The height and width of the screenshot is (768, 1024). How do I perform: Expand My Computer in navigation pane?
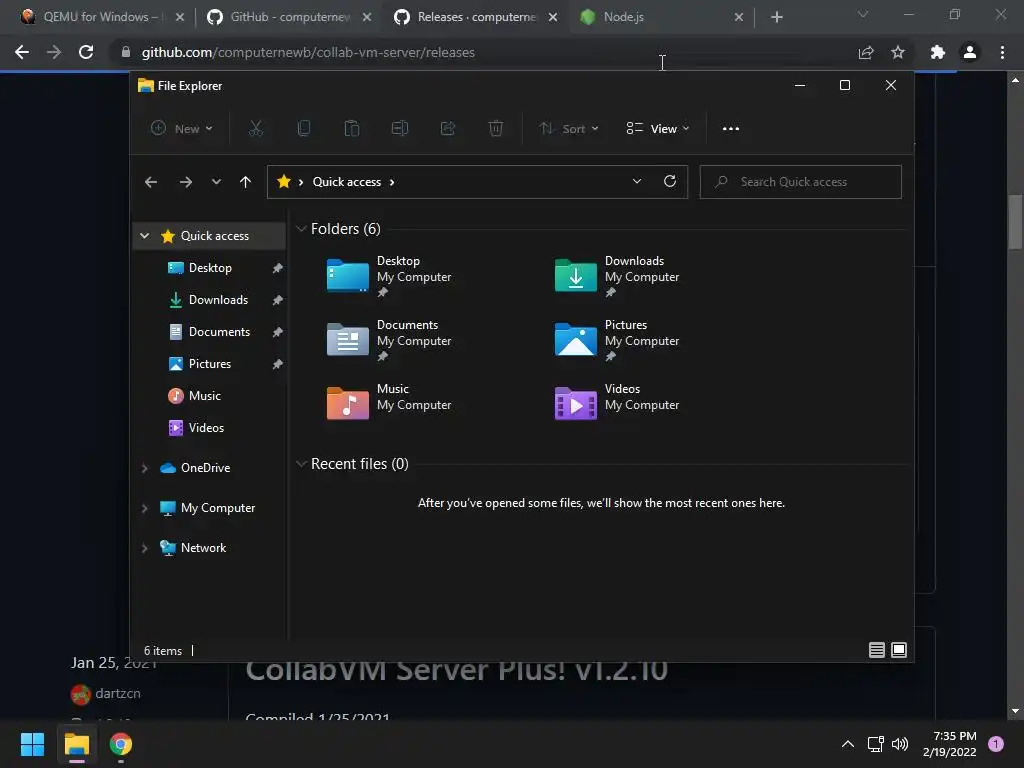(x=145, y=508)
